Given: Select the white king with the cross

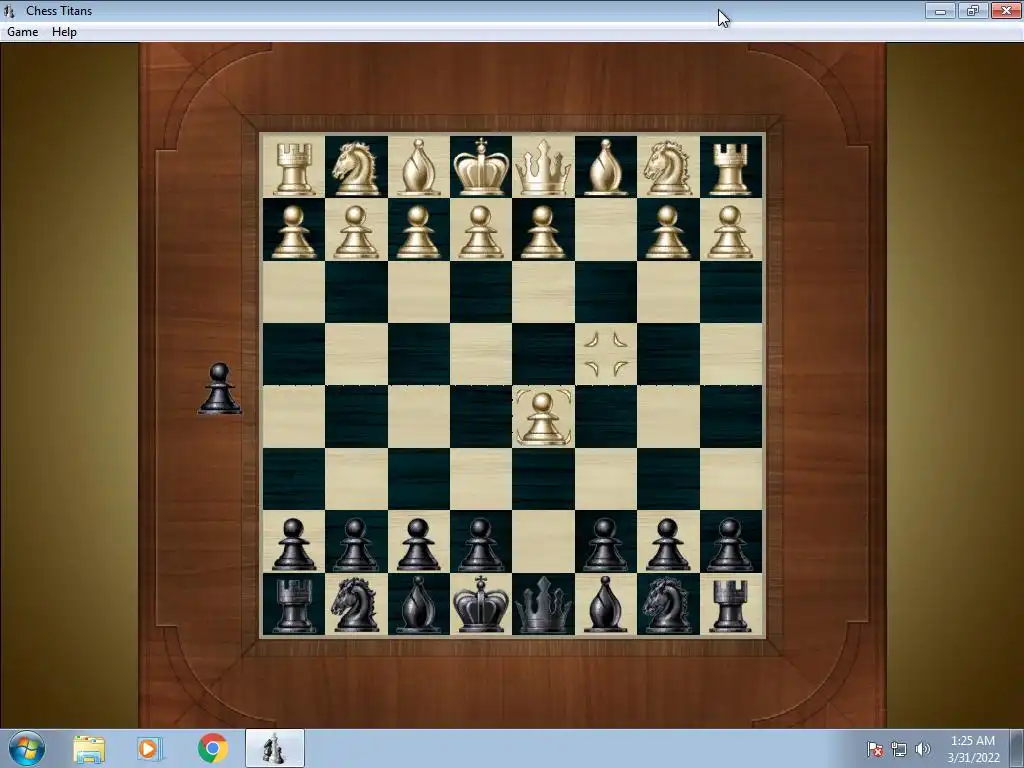Looking at the screenshot, I should click(x=481, y=167).
